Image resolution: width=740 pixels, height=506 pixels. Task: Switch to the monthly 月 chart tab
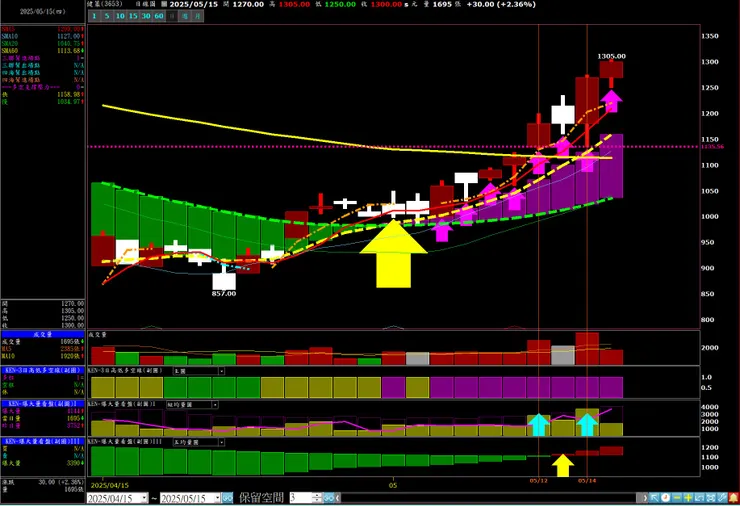click(198, 16)
